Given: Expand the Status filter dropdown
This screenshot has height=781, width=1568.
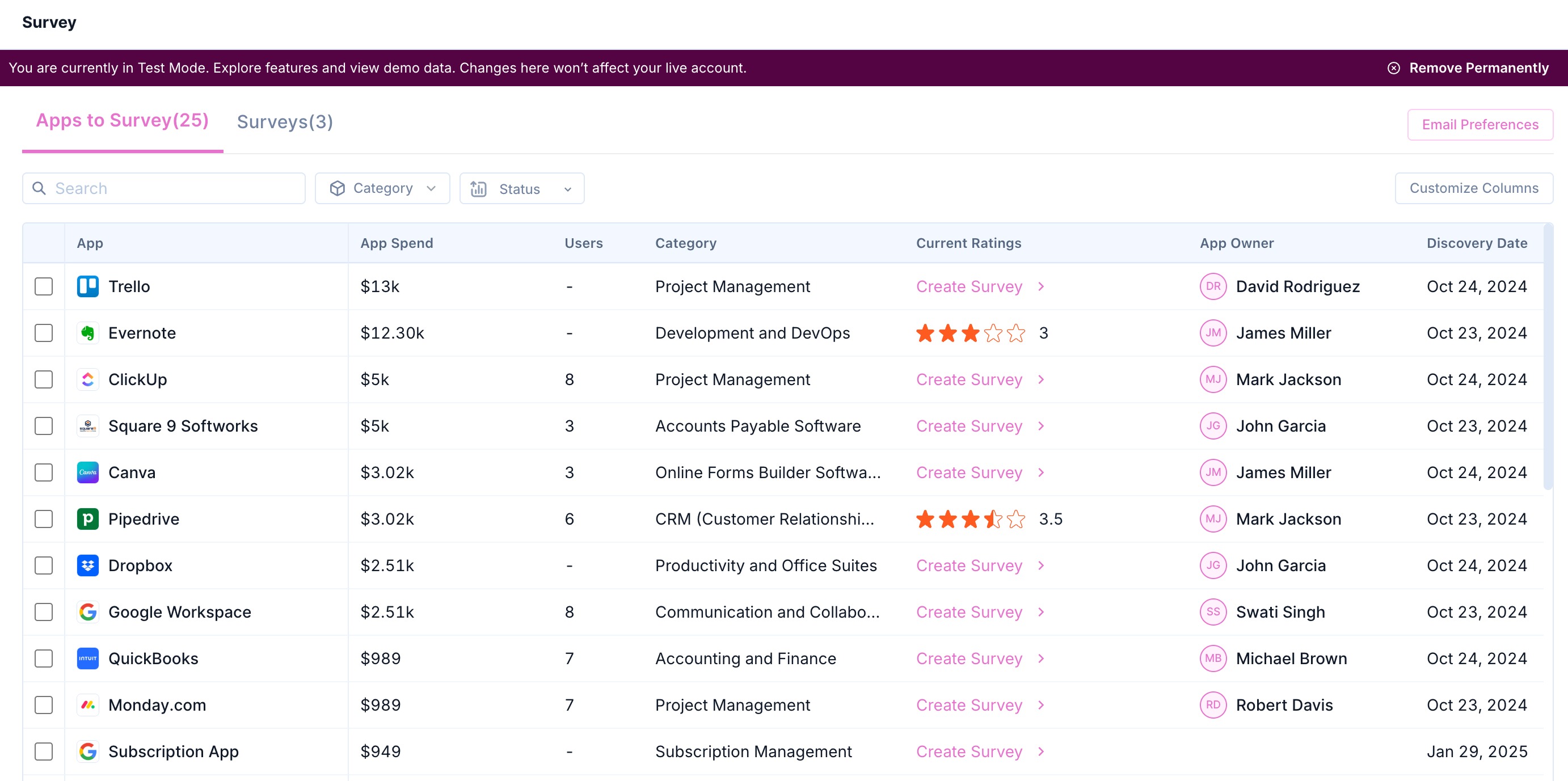Looking at the screenshot, I should click(522, 189).
